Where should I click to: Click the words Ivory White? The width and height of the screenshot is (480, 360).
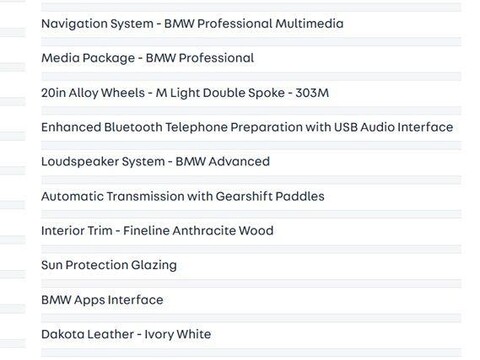(x=178, y=334)
